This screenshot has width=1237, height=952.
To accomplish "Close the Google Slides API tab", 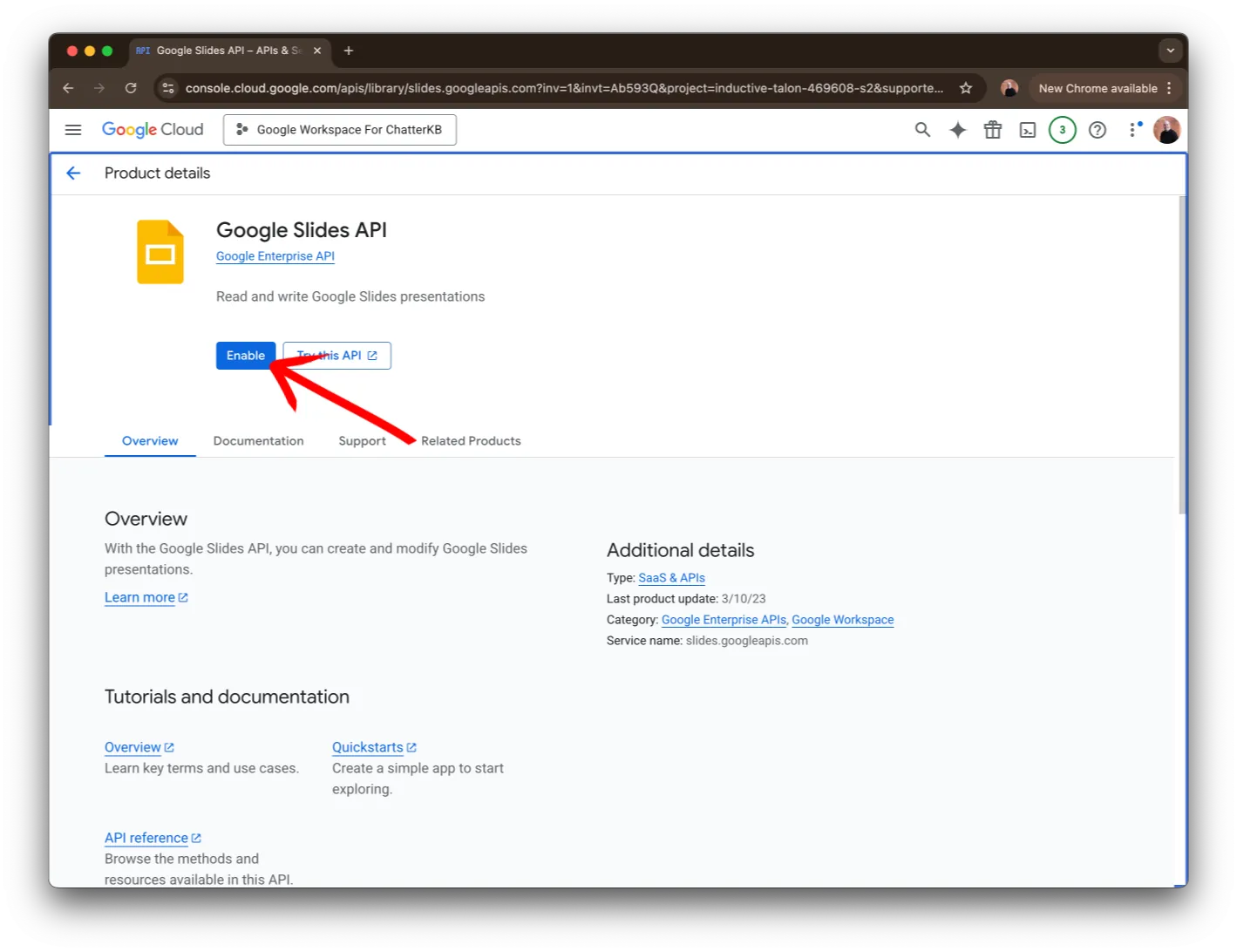I will coord(317,51).
